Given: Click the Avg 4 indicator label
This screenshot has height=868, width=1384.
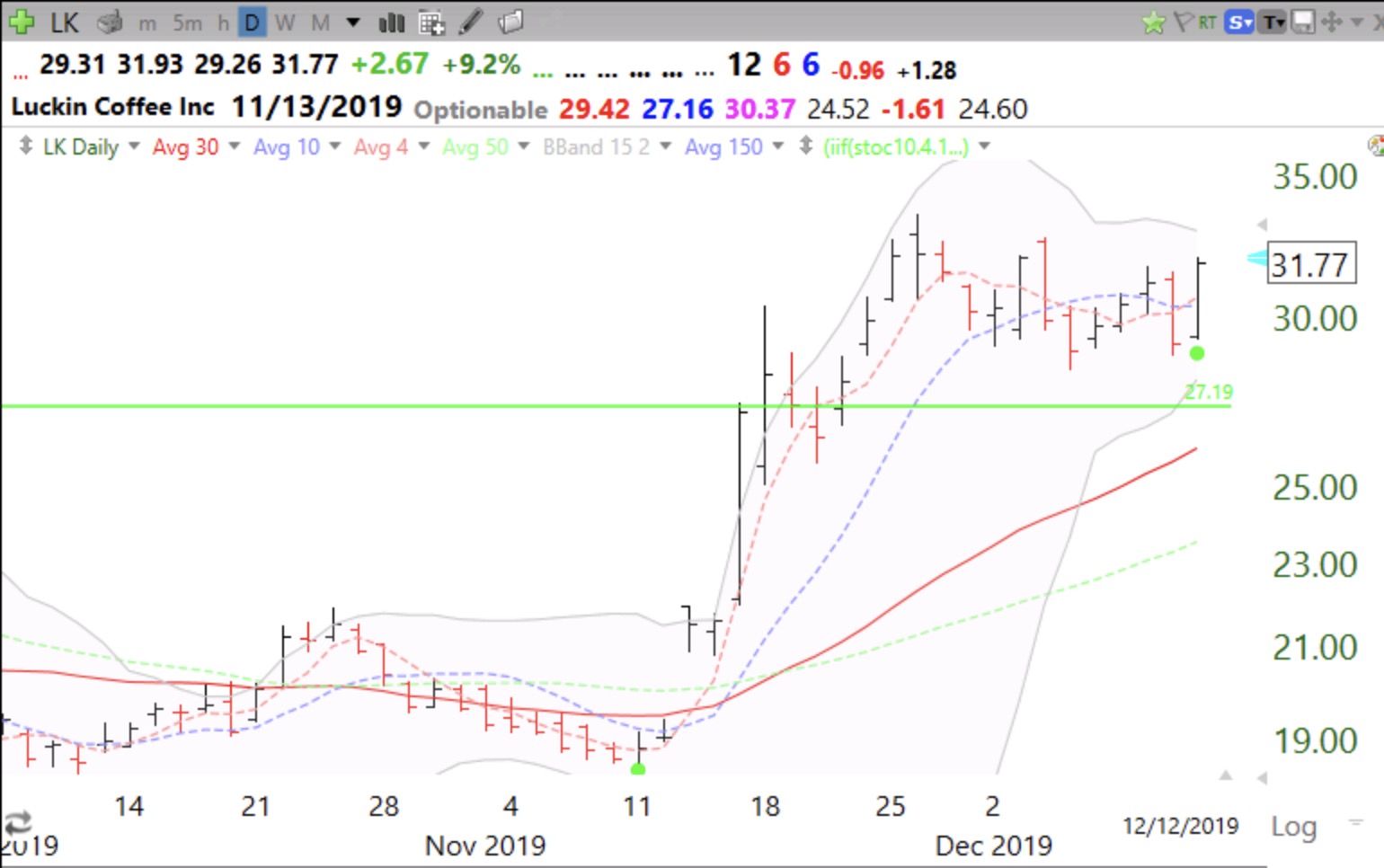Looking at the screenshot, I should click(x=380, y=146).
